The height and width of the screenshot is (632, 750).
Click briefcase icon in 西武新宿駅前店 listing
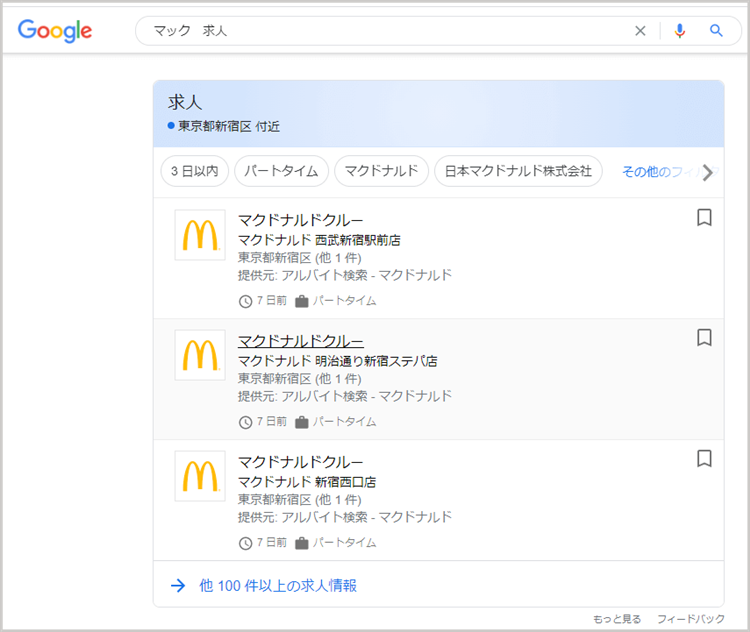301,301
